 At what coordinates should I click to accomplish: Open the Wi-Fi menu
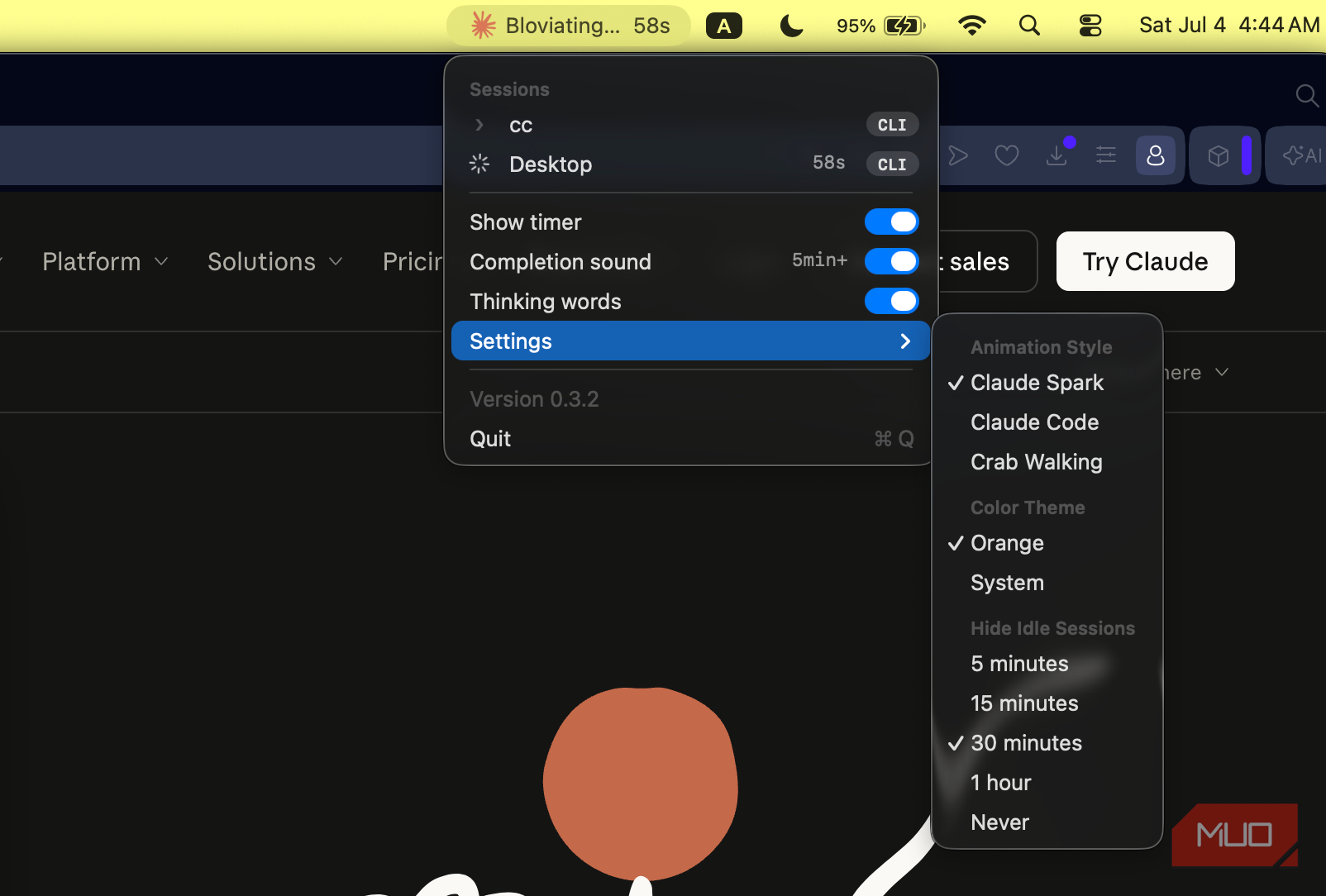point(972,26)
